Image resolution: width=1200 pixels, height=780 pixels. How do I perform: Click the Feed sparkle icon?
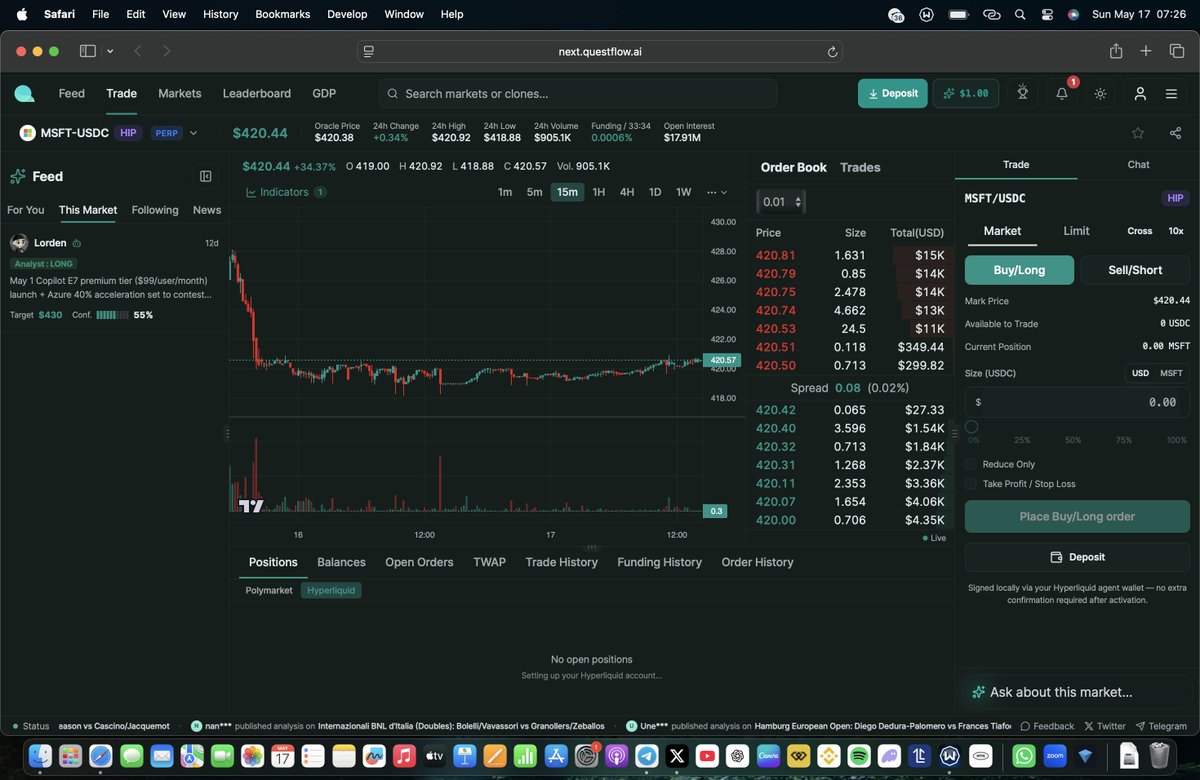pyautogui.click(x=18, y=176)
